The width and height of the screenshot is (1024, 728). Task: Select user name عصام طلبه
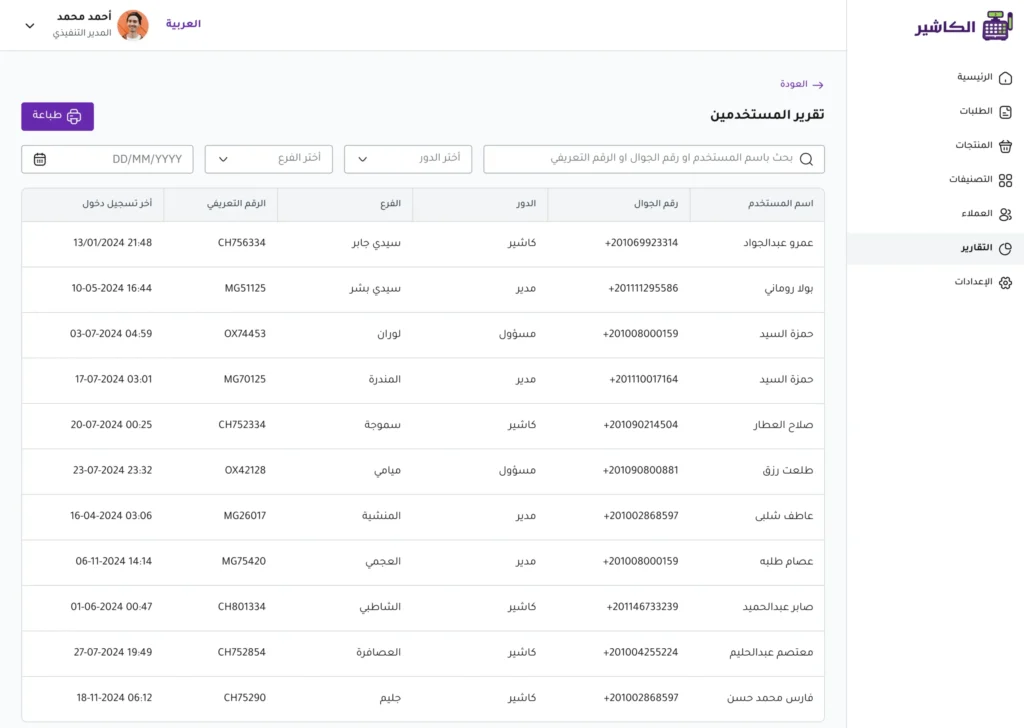786,562
